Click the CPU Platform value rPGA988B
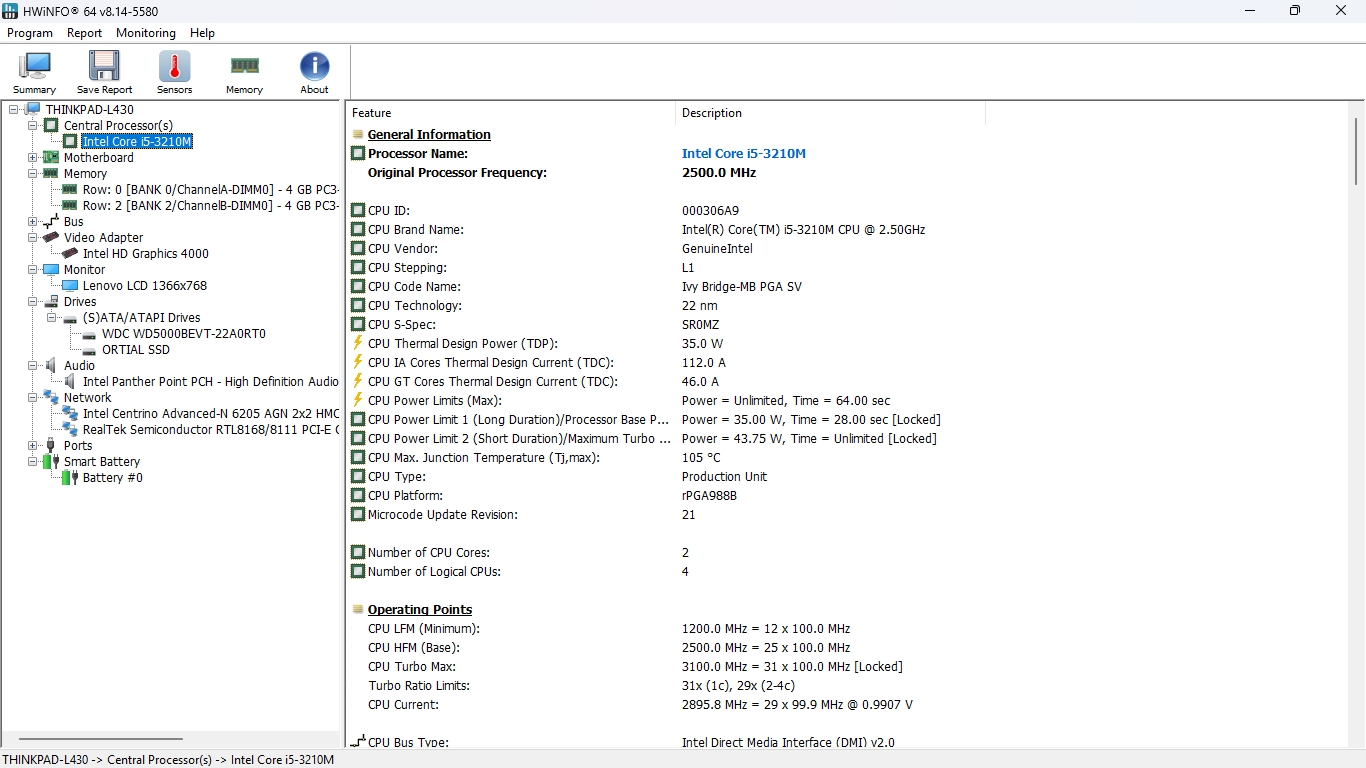Viewport: 1366px width, 768px height. pyautogui.click(x=710, y=496)
